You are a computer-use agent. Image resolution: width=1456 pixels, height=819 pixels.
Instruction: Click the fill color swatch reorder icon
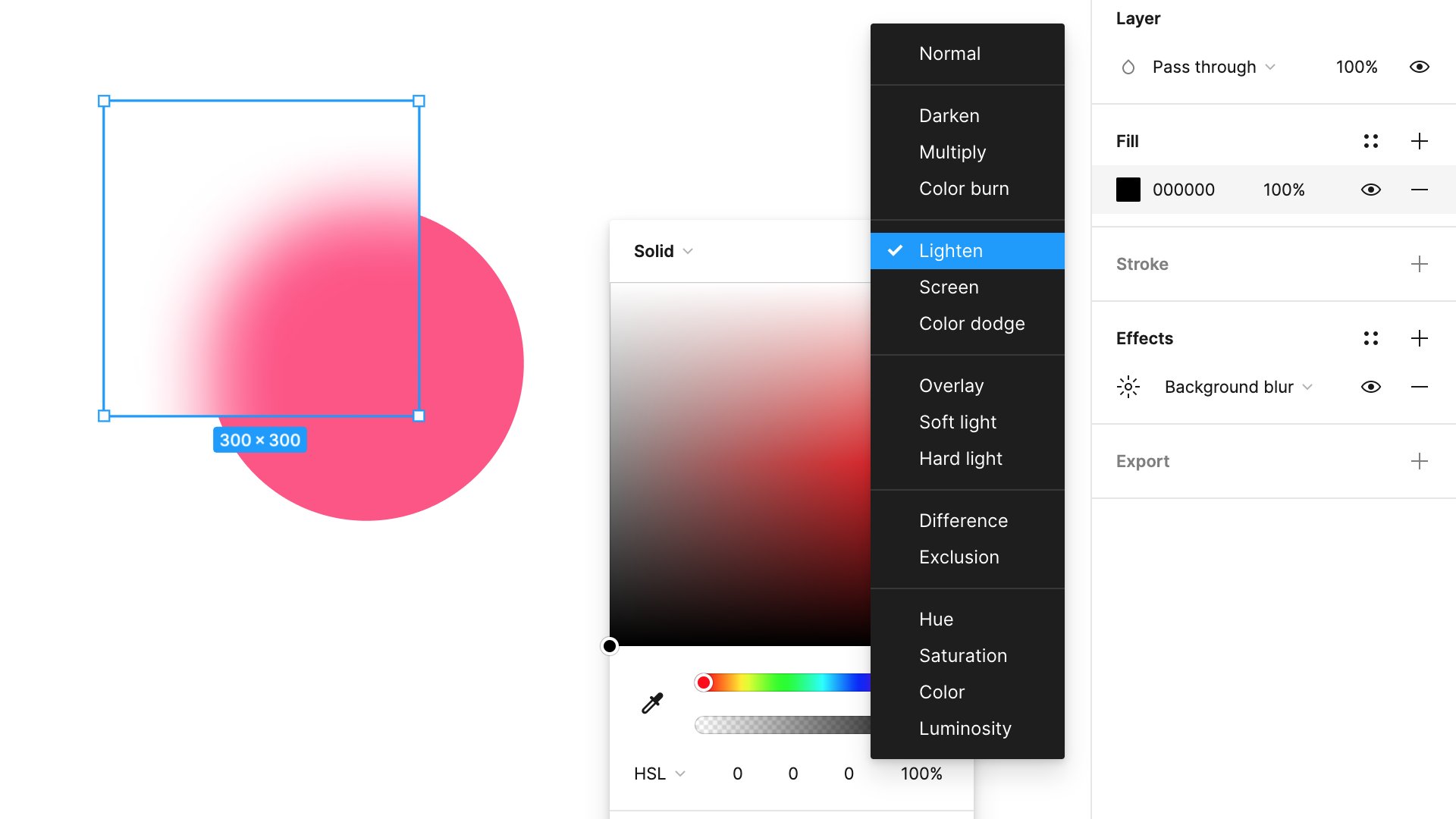1369,140
